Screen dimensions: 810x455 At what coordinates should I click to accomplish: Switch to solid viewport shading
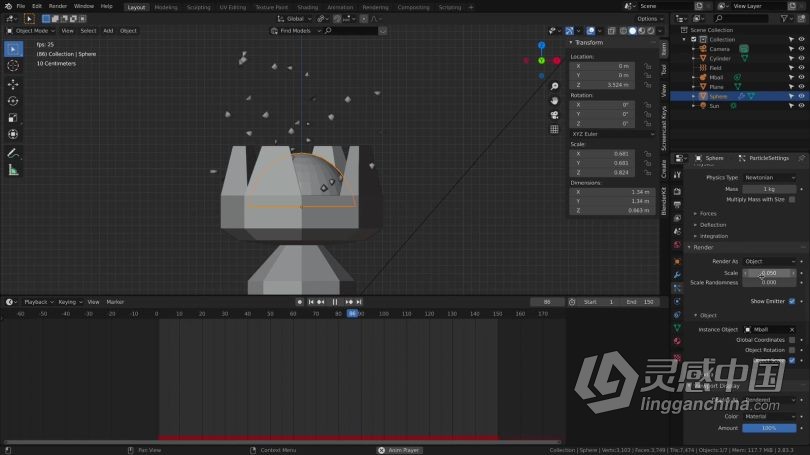click(632, 31)
